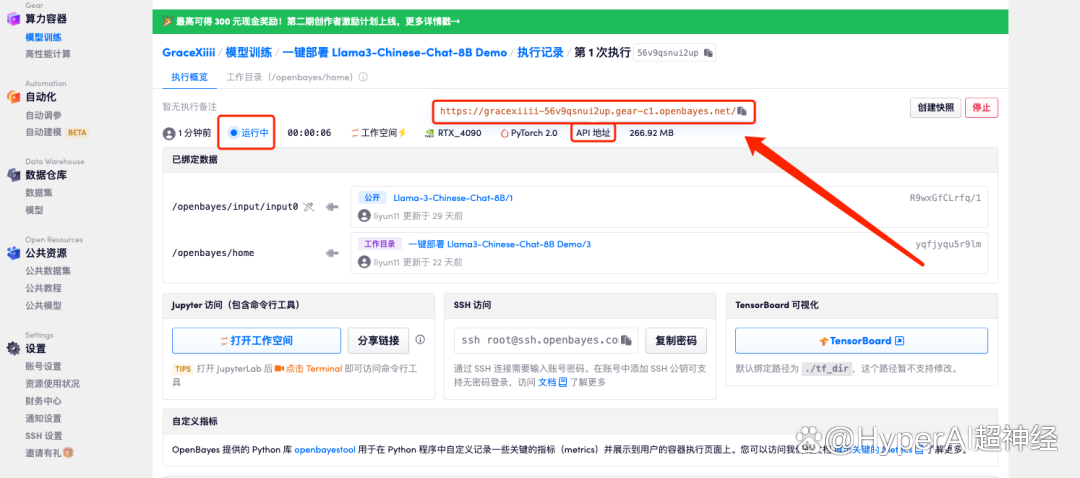Viewport: 1080px width, 478px height.
Task: Click 创建快照 button
Action: click(935, 108)
